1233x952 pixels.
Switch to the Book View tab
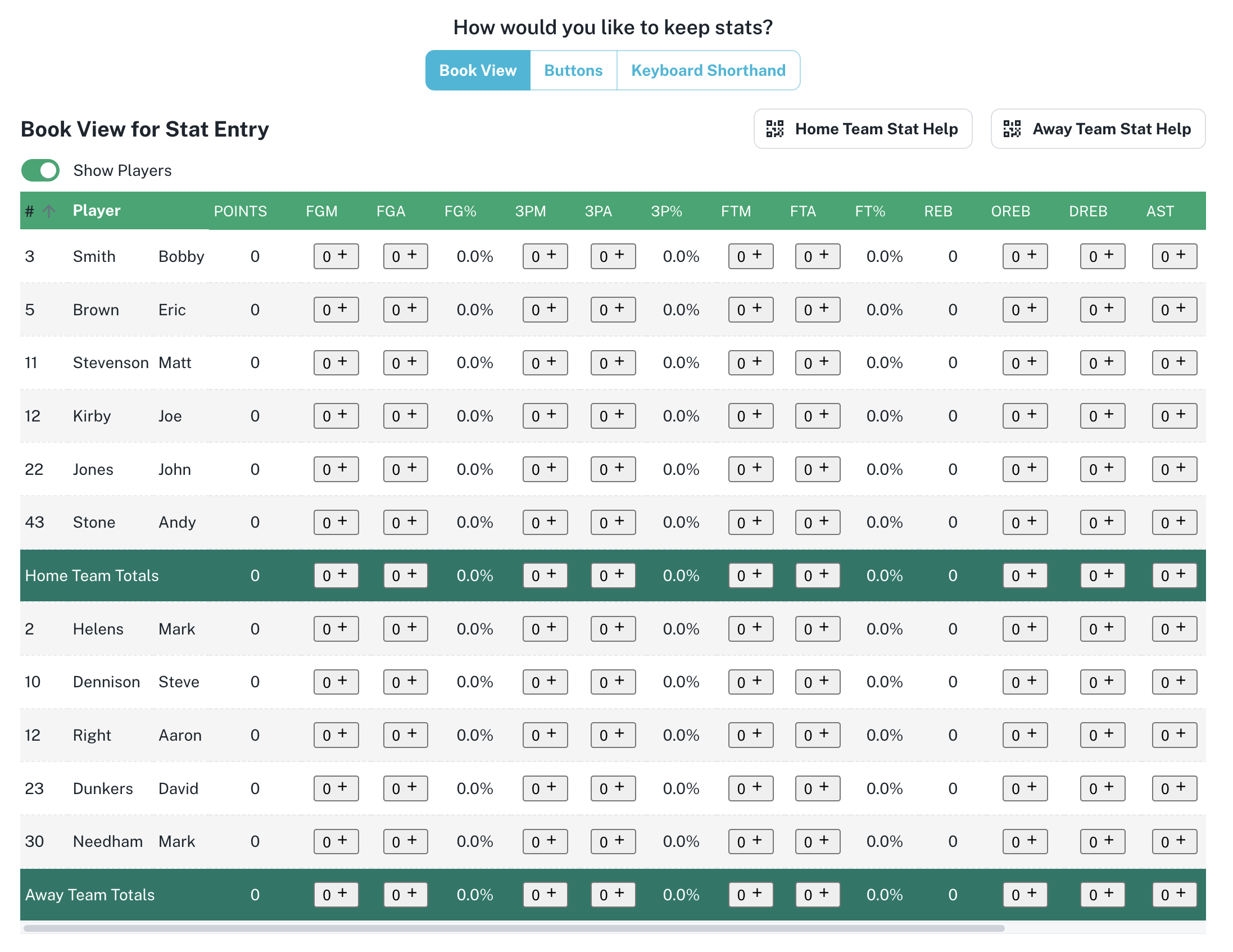tap(478, 70)
